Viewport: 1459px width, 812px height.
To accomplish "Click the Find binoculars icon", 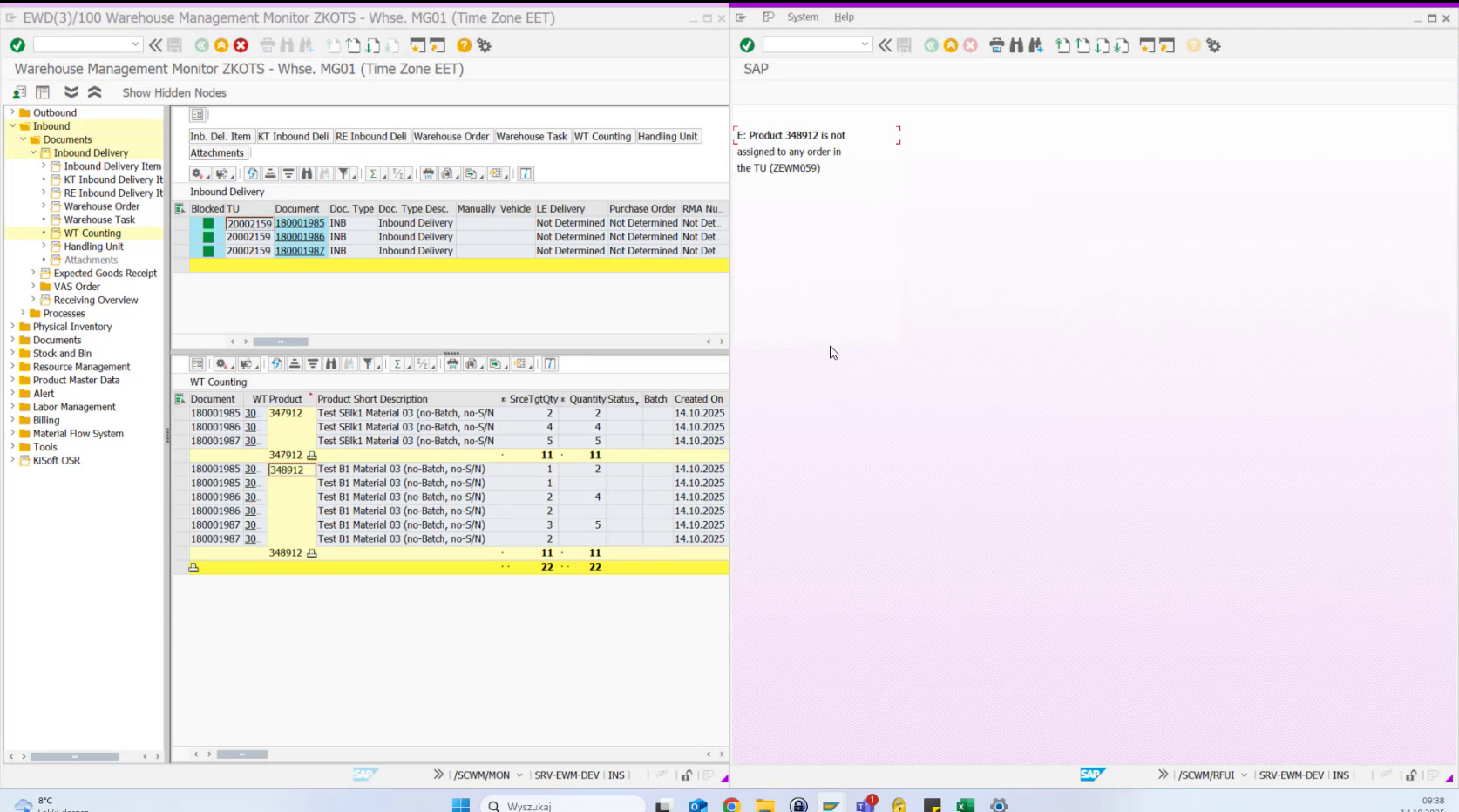I will click(306, 173).
